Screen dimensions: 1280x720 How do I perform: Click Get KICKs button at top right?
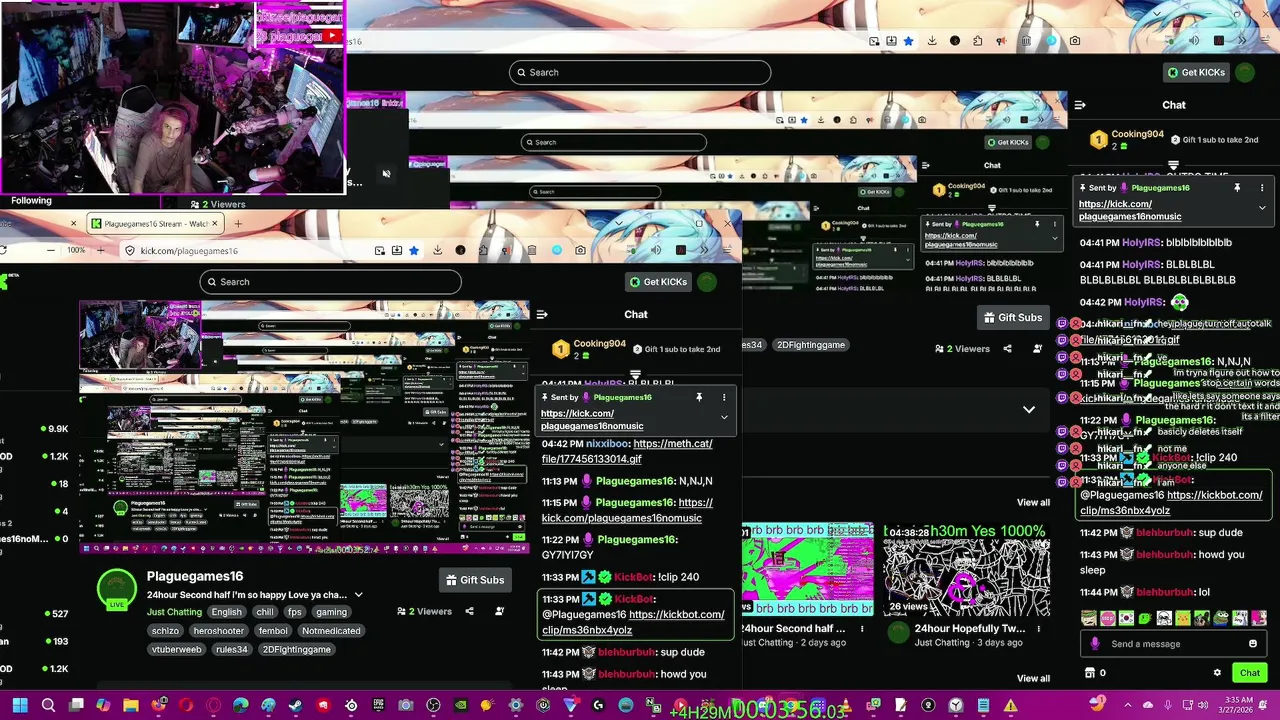point(1195,72)
